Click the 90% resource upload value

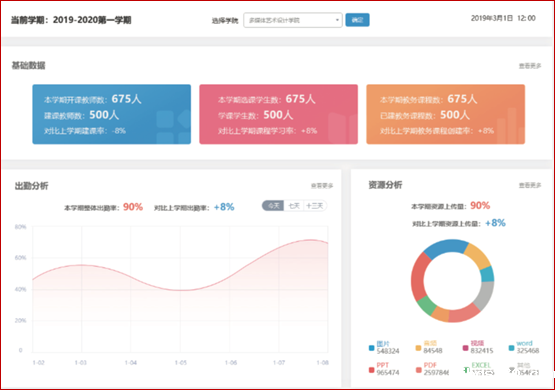coord(480,206)
